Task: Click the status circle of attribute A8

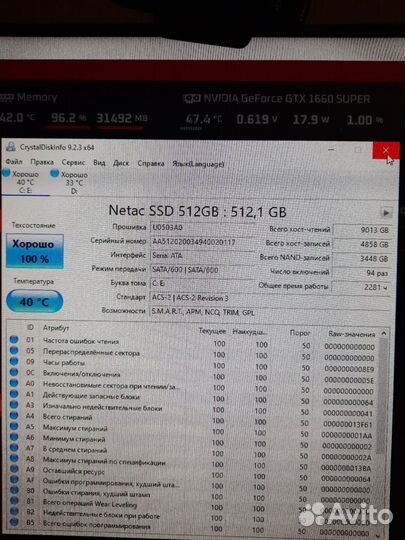Action: click(x=14, y=458)
